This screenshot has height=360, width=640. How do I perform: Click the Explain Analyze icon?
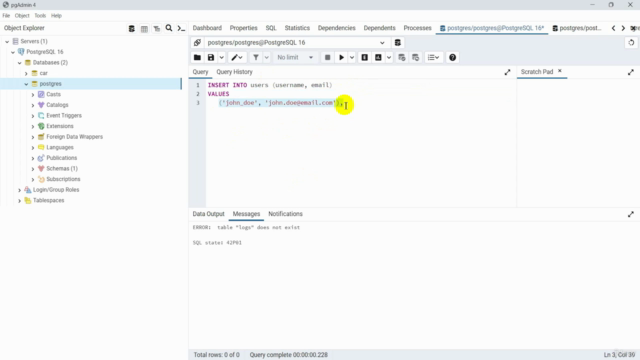click(x=378, y=58)
